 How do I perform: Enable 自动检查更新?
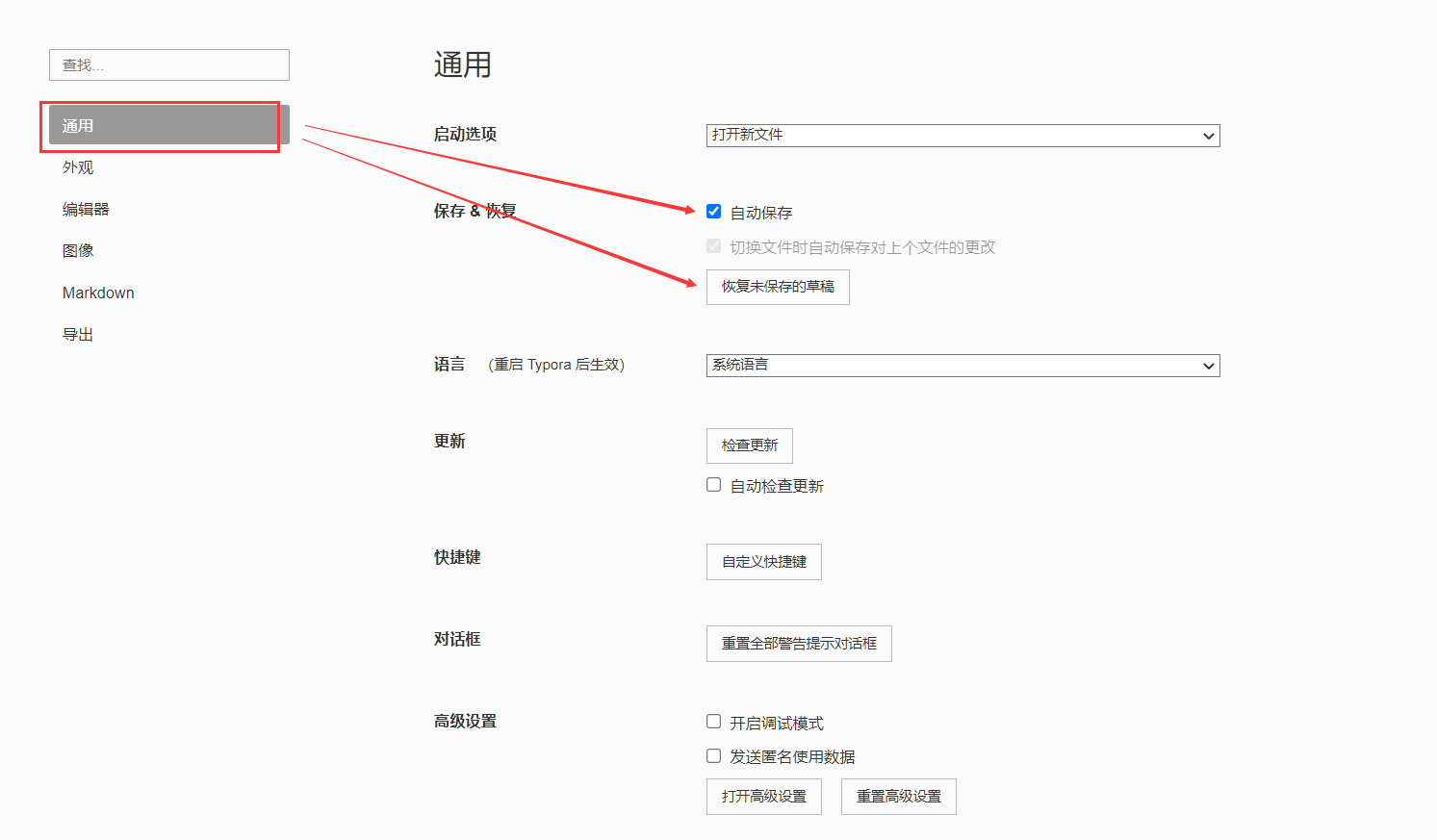[713, 484]
